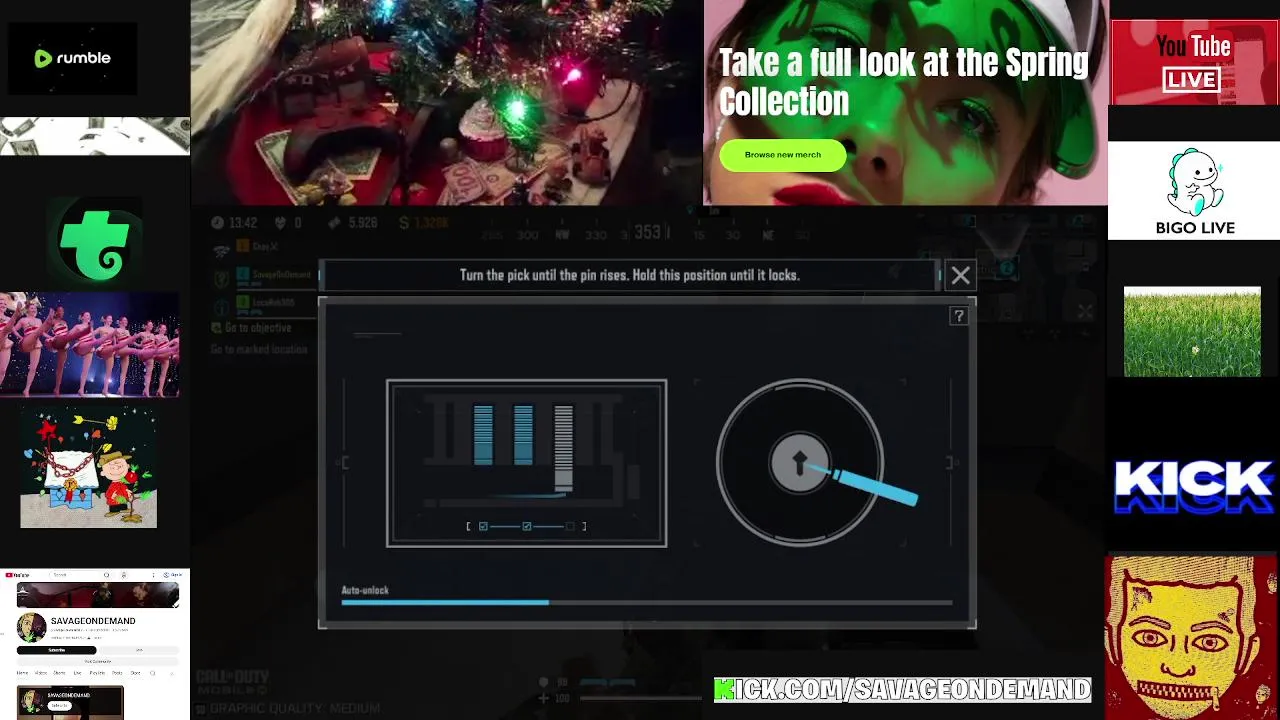Click the blue lock pick handle
Viewport: 1280px width, 720px height.
(876, 486)
